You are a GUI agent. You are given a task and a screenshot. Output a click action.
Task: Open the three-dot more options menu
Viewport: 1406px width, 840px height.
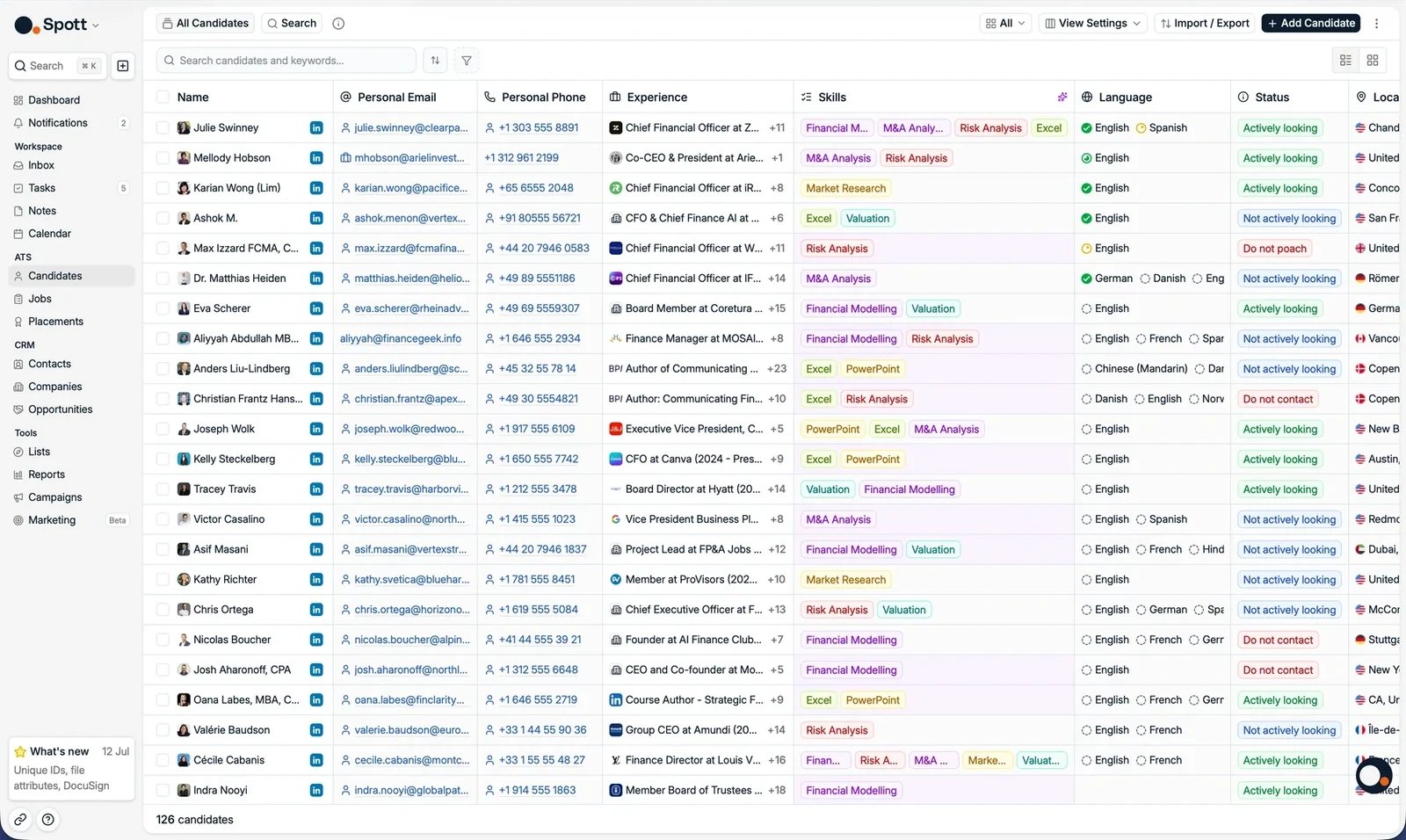pyautogui.click(x=1377, y=24)
